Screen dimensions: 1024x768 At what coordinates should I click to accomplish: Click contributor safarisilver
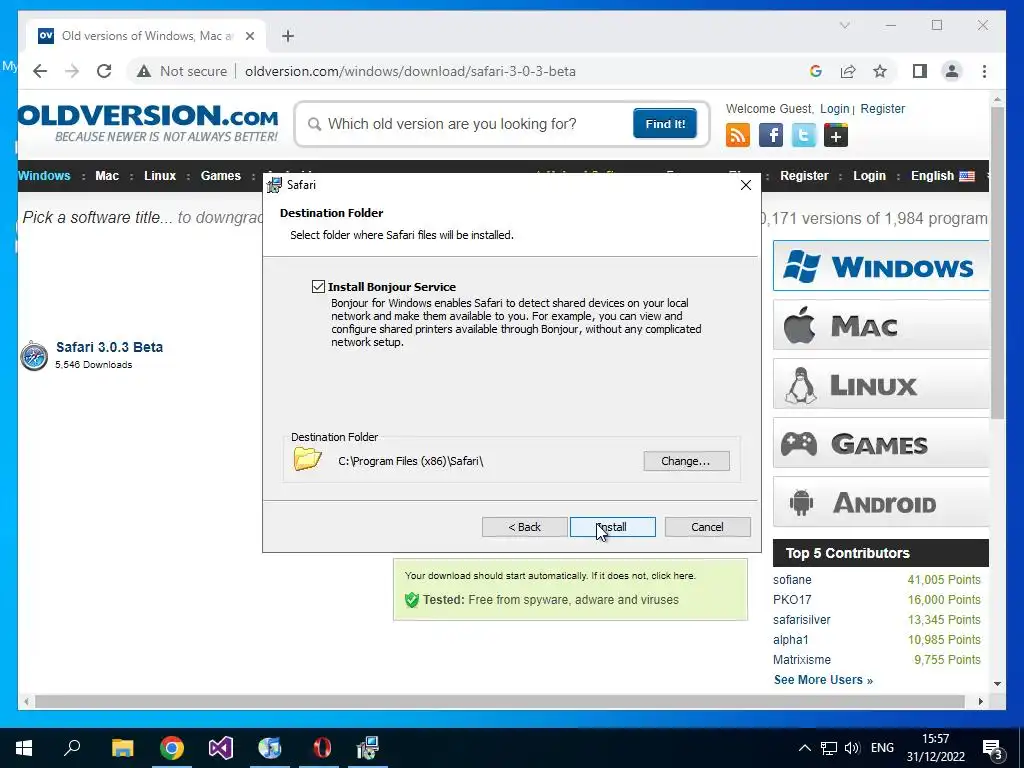click(x=802, y=620)
